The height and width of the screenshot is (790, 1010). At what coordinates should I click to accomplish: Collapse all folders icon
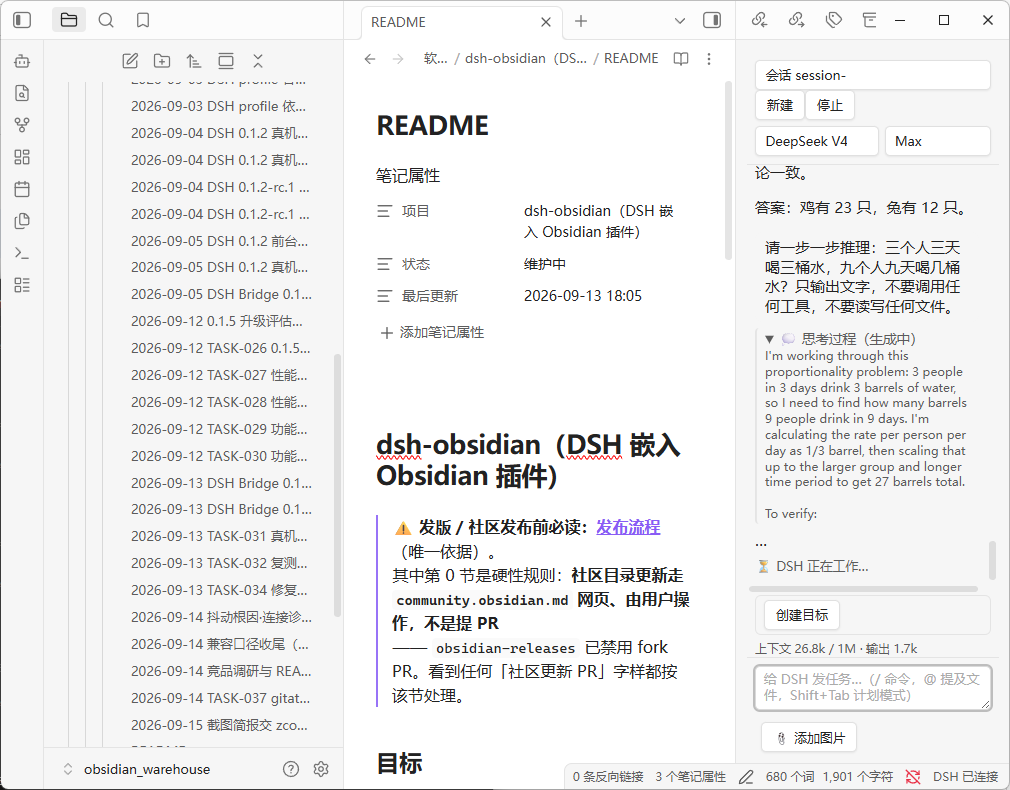(258, 61)
